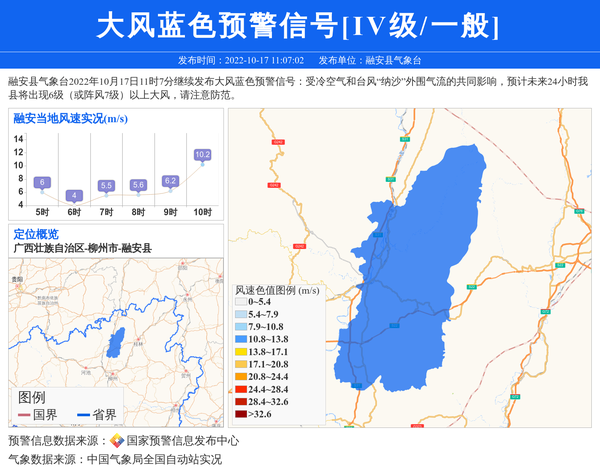Image resolution: width=600 pixels, height=471 pixels.
Task: Select the 0~5.4 legend swatch
Action: coord(241,302)
